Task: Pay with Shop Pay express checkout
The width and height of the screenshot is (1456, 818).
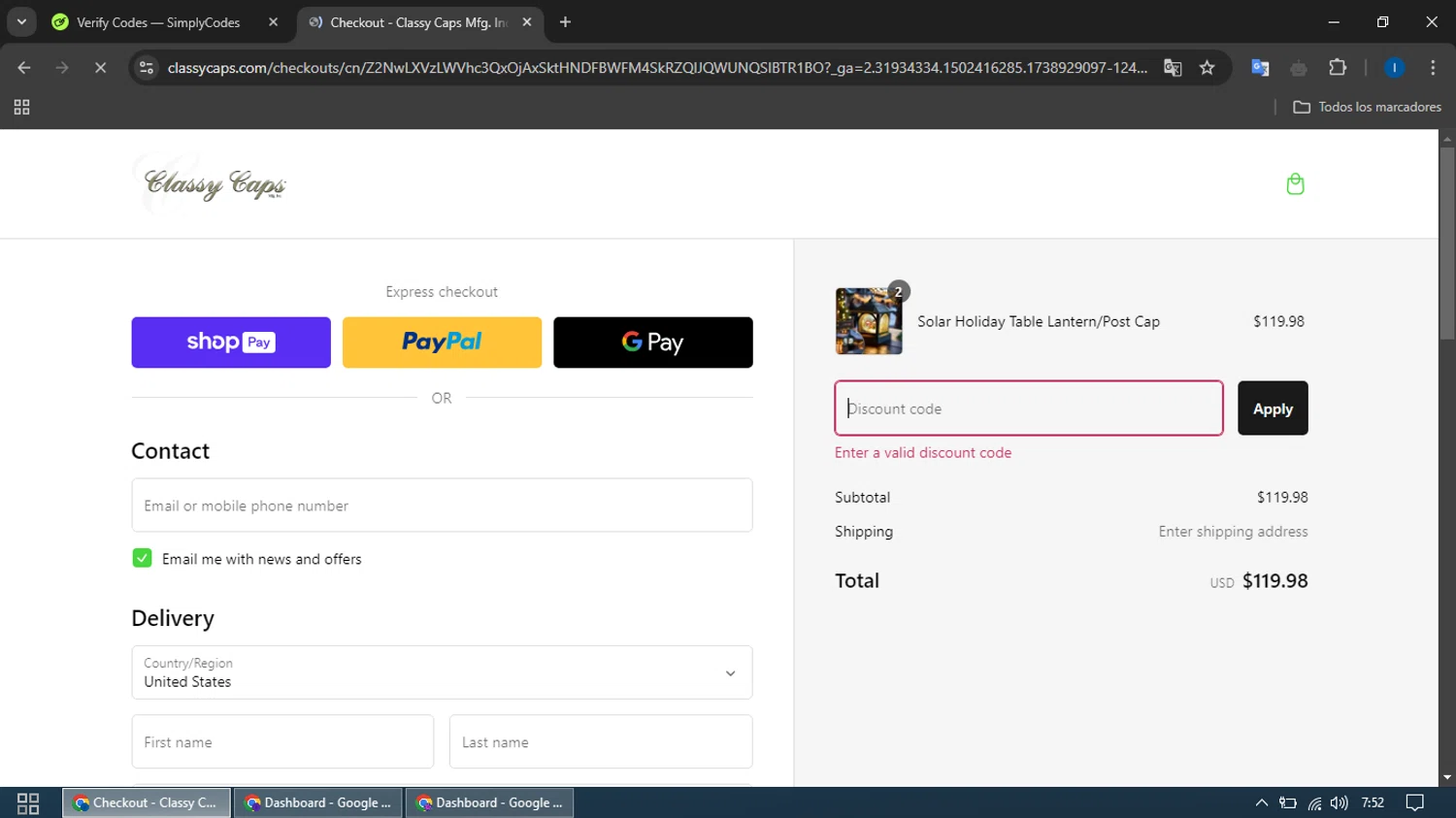Action: coord(231,343)
